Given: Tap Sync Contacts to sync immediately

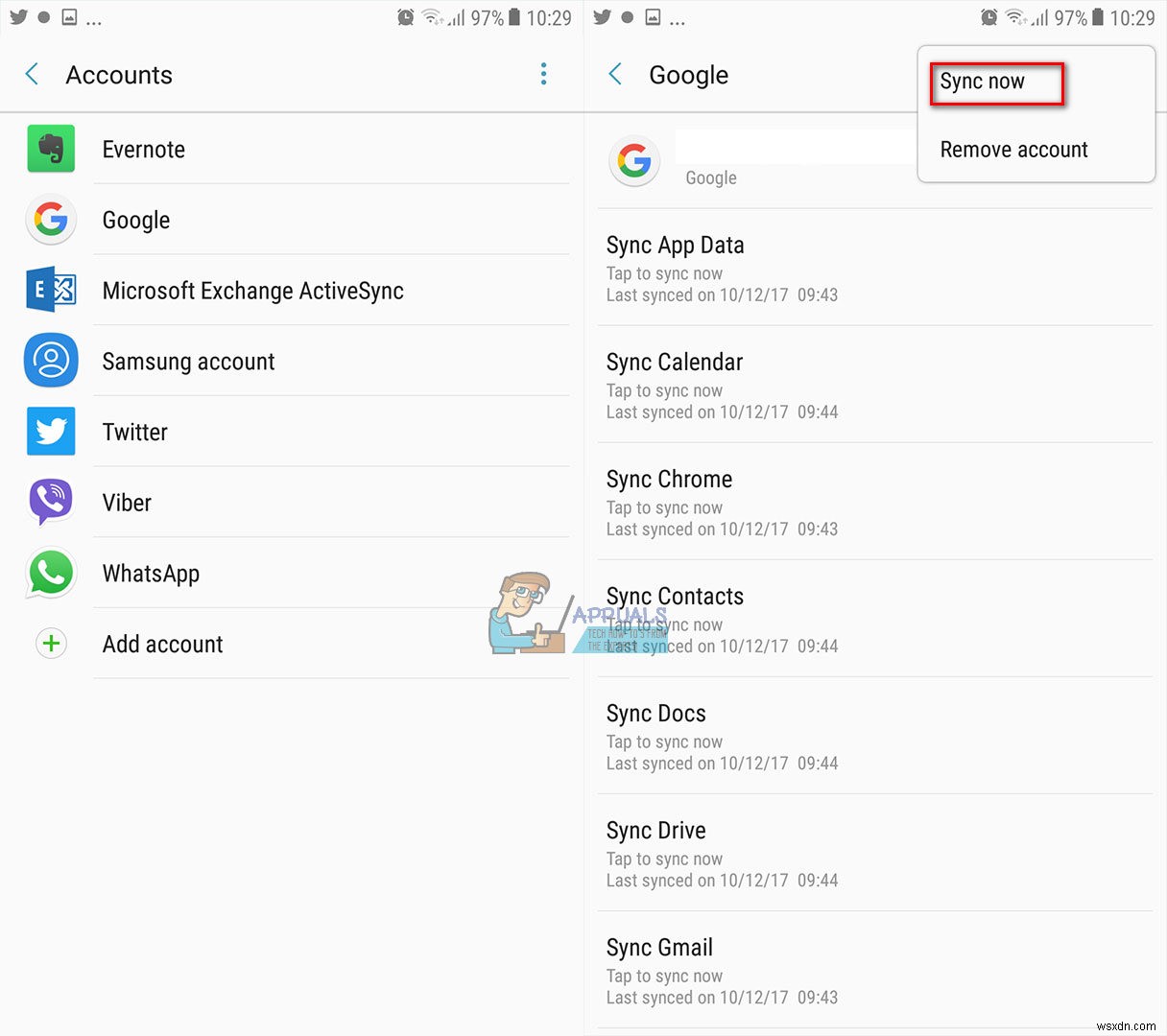Looking at the screenshot, I should pos(675,596).
